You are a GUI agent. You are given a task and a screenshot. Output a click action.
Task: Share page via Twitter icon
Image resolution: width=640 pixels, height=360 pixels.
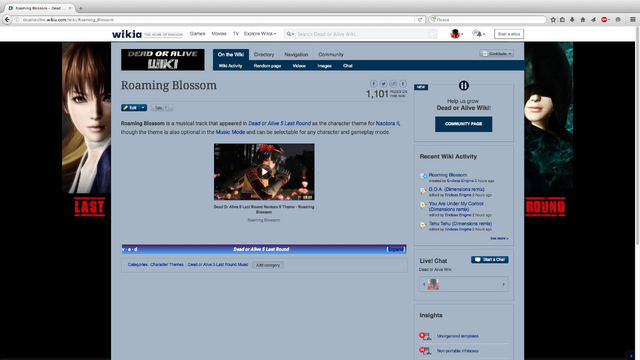click(x=383, y=84)
